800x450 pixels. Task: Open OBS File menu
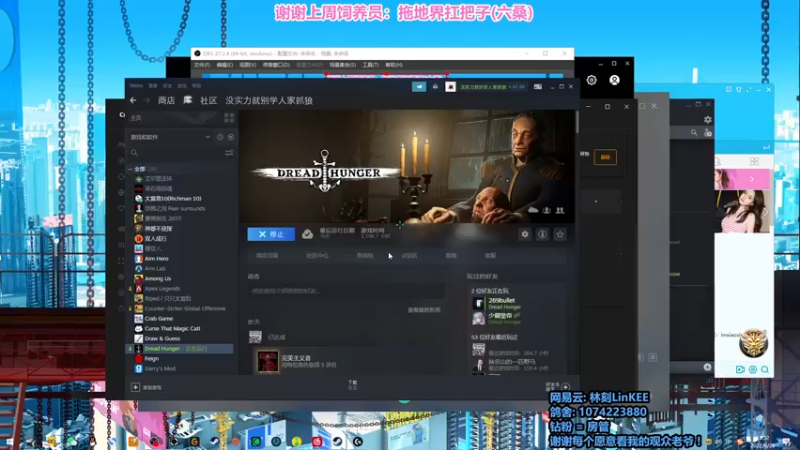click(x=202, y=65)
